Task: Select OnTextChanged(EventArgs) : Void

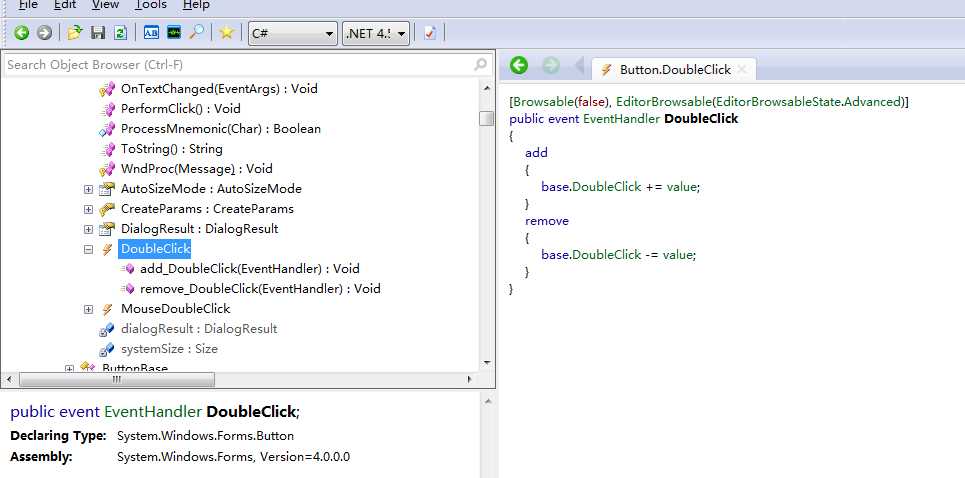Action: click(x=219, y=89)
